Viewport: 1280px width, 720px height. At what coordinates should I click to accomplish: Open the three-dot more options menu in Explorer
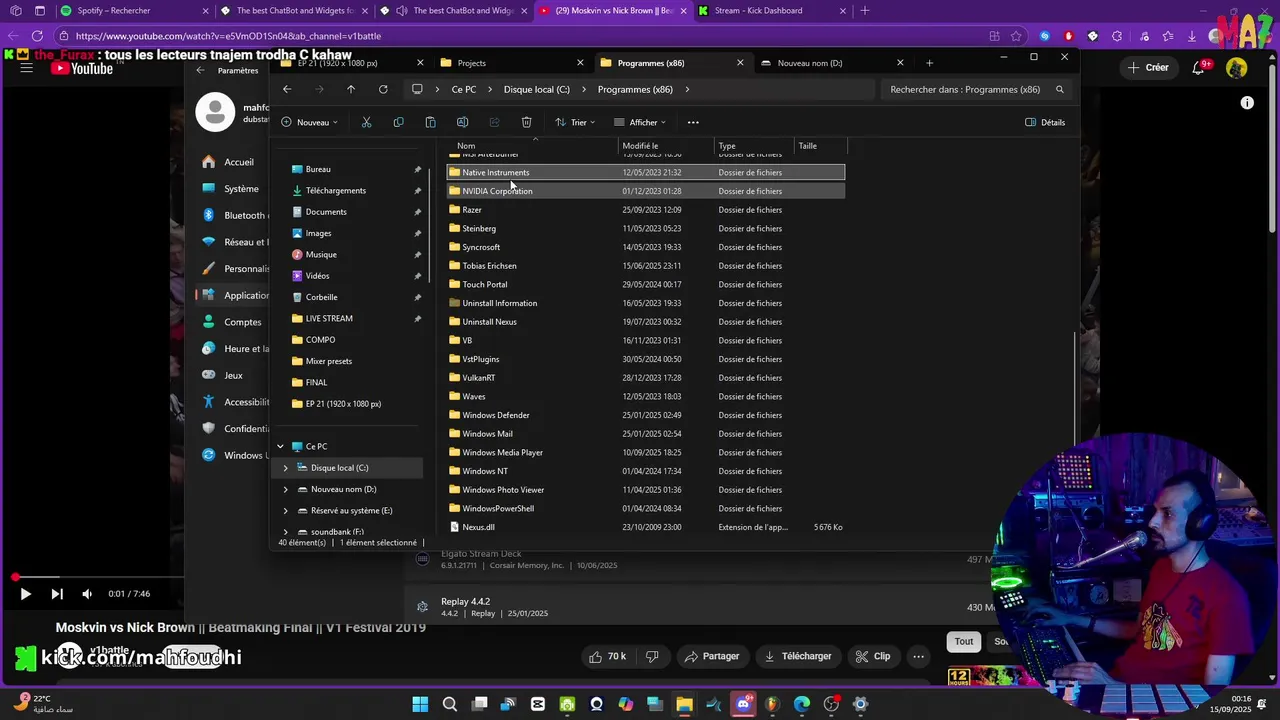[693, 122]
